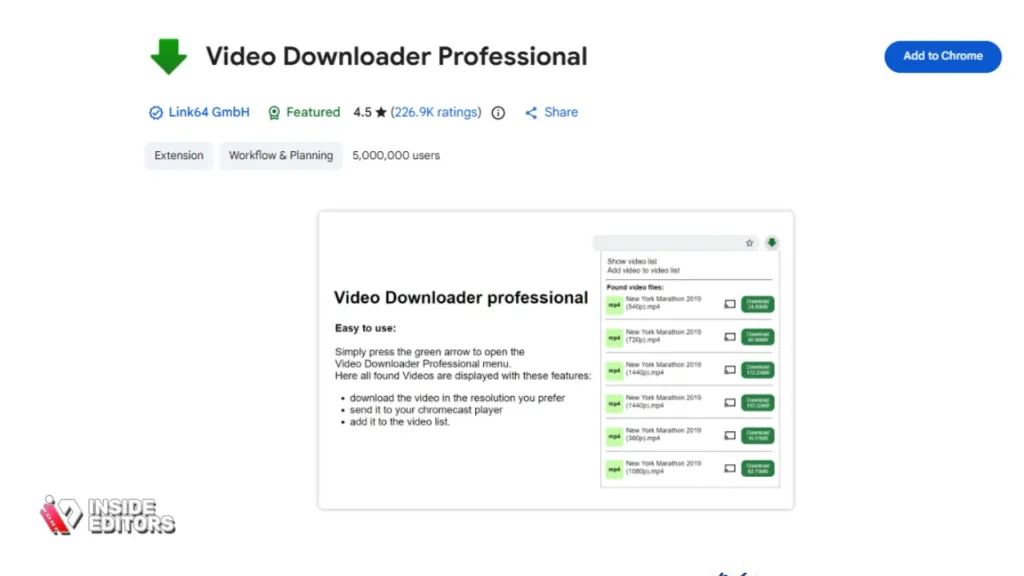Click the cast icon for 720p video

pos(729,337)
